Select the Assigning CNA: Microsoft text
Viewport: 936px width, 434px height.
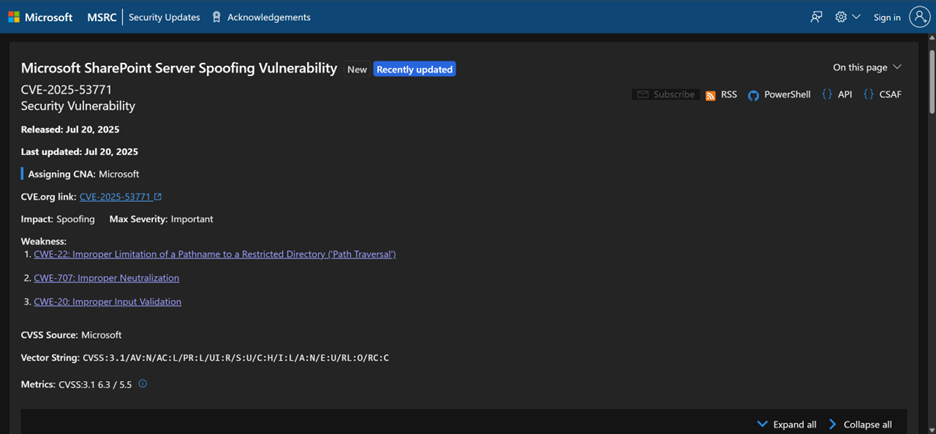click(84, 174)
